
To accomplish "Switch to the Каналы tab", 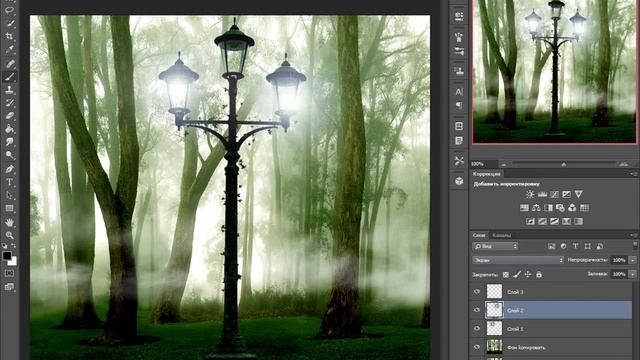I will (501, 235).
